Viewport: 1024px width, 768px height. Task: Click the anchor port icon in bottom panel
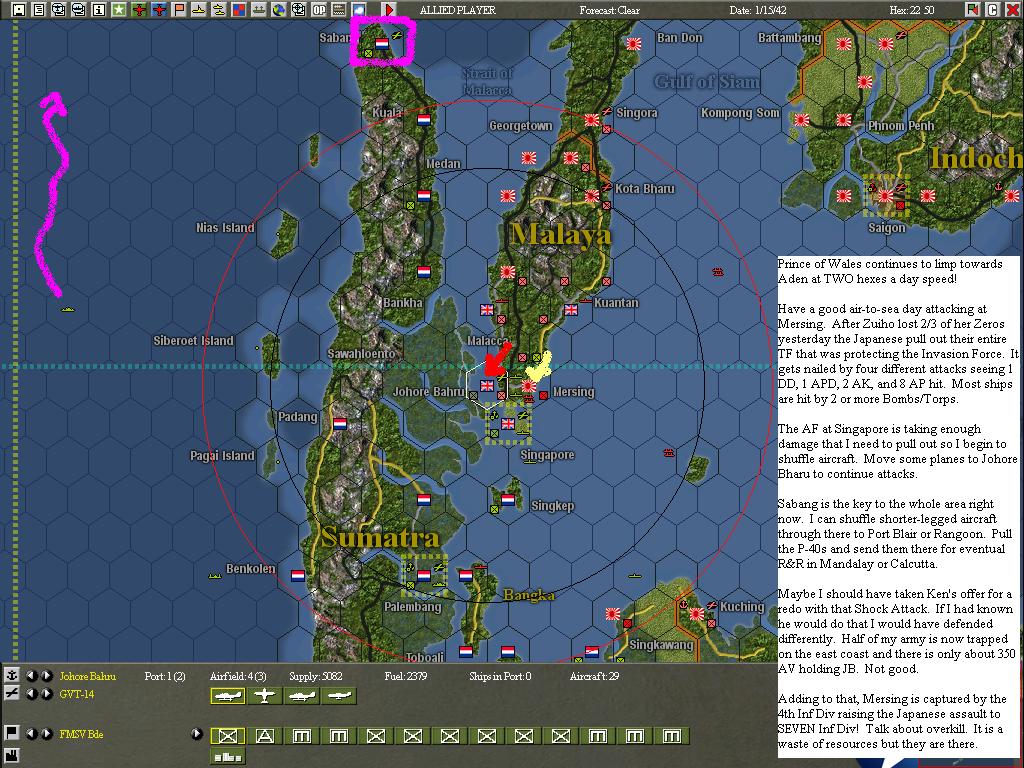pos(12,675)
